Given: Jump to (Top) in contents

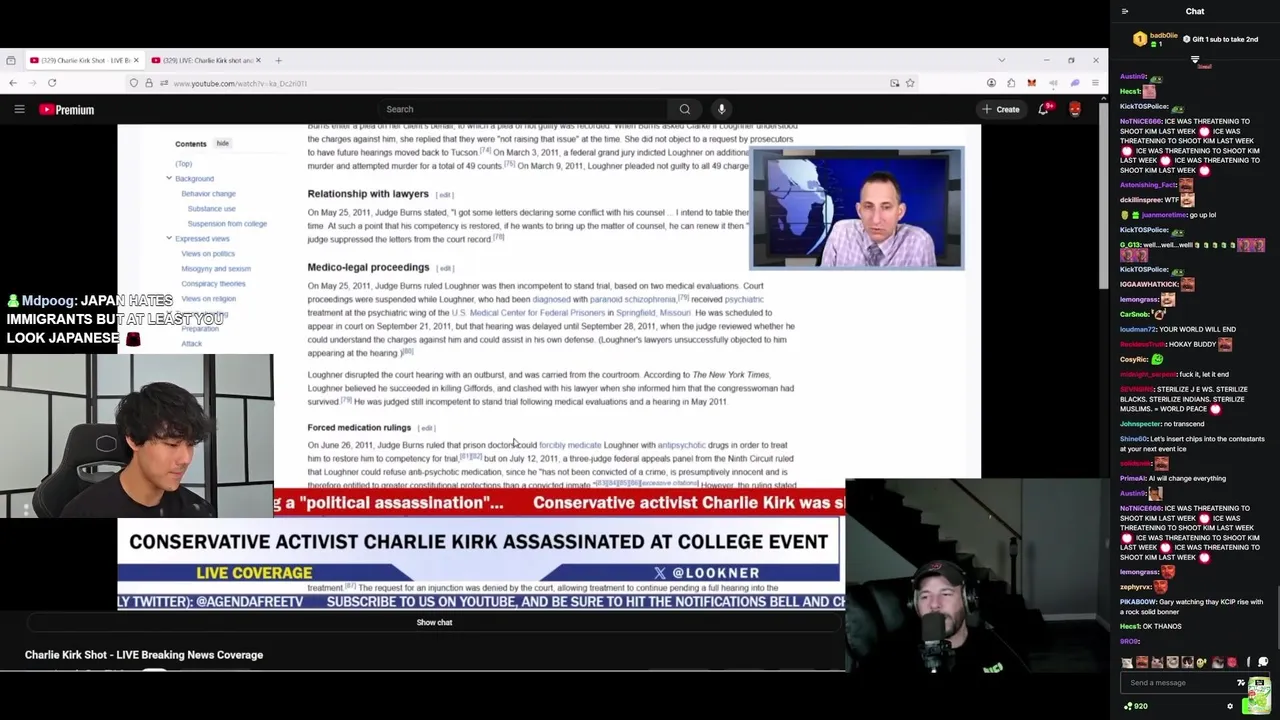Looking at the screenshot, I should (183, 164).
